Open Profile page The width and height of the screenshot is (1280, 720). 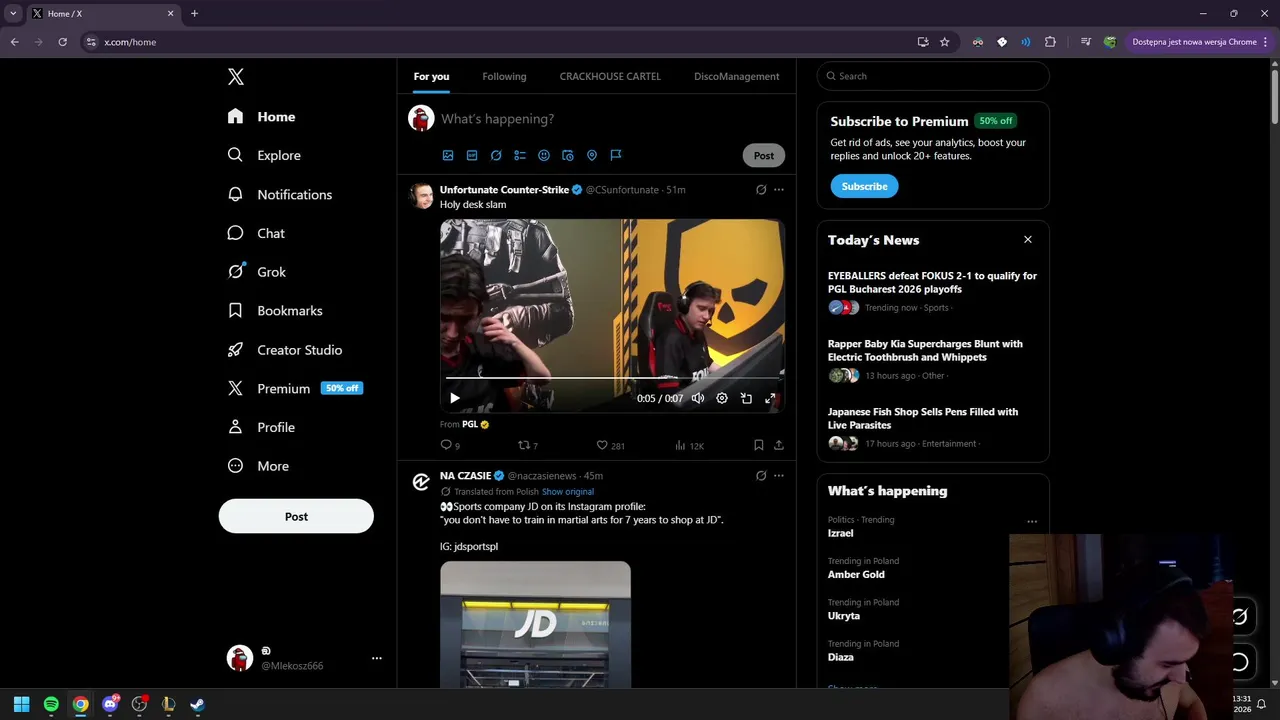(x=261, y=427)
